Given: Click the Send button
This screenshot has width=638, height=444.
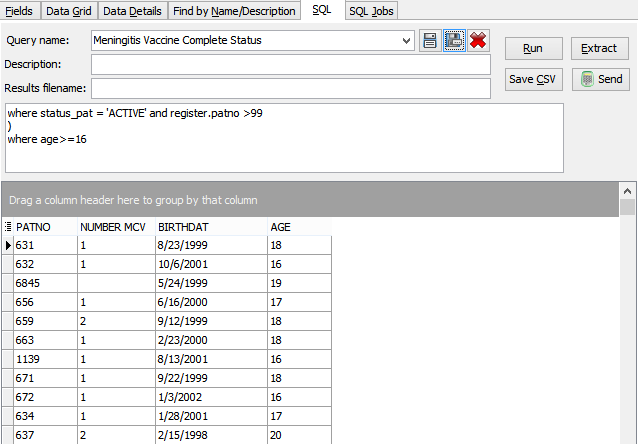Looking at the screenshot, I should (601, 79).
